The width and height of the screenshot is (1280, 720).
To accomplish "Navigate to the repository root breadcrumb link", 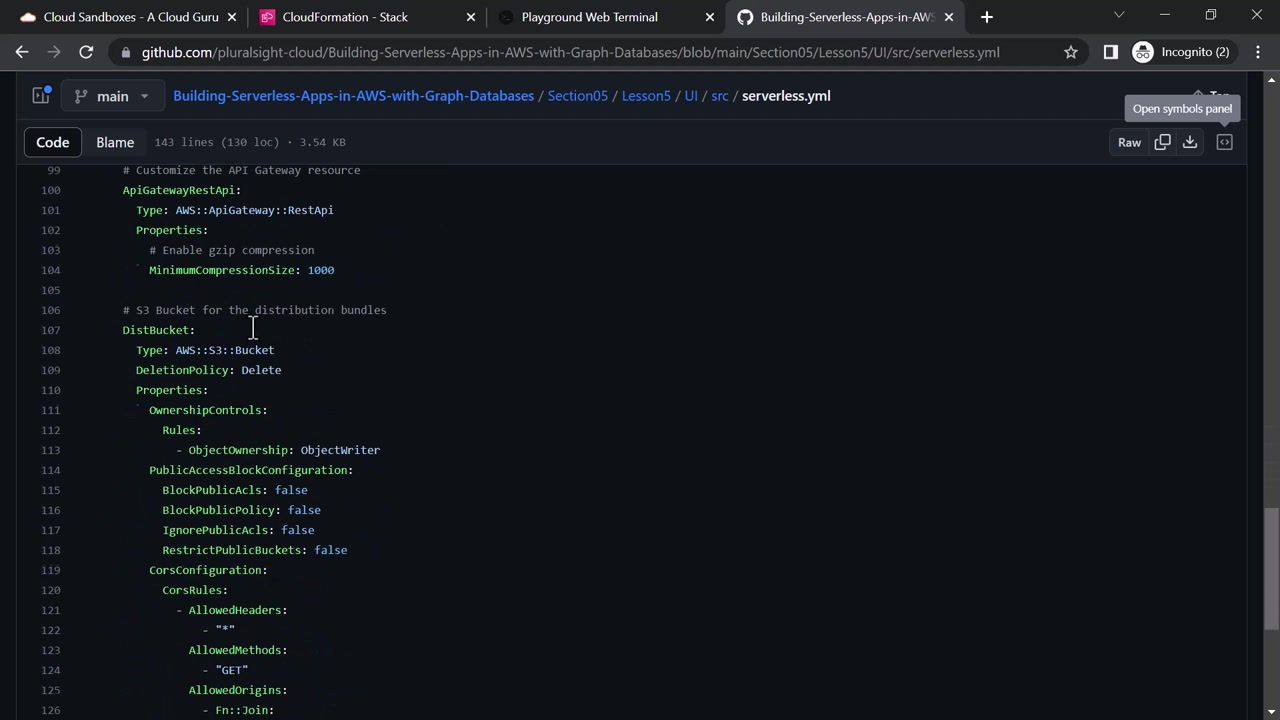I will point(353,96).
